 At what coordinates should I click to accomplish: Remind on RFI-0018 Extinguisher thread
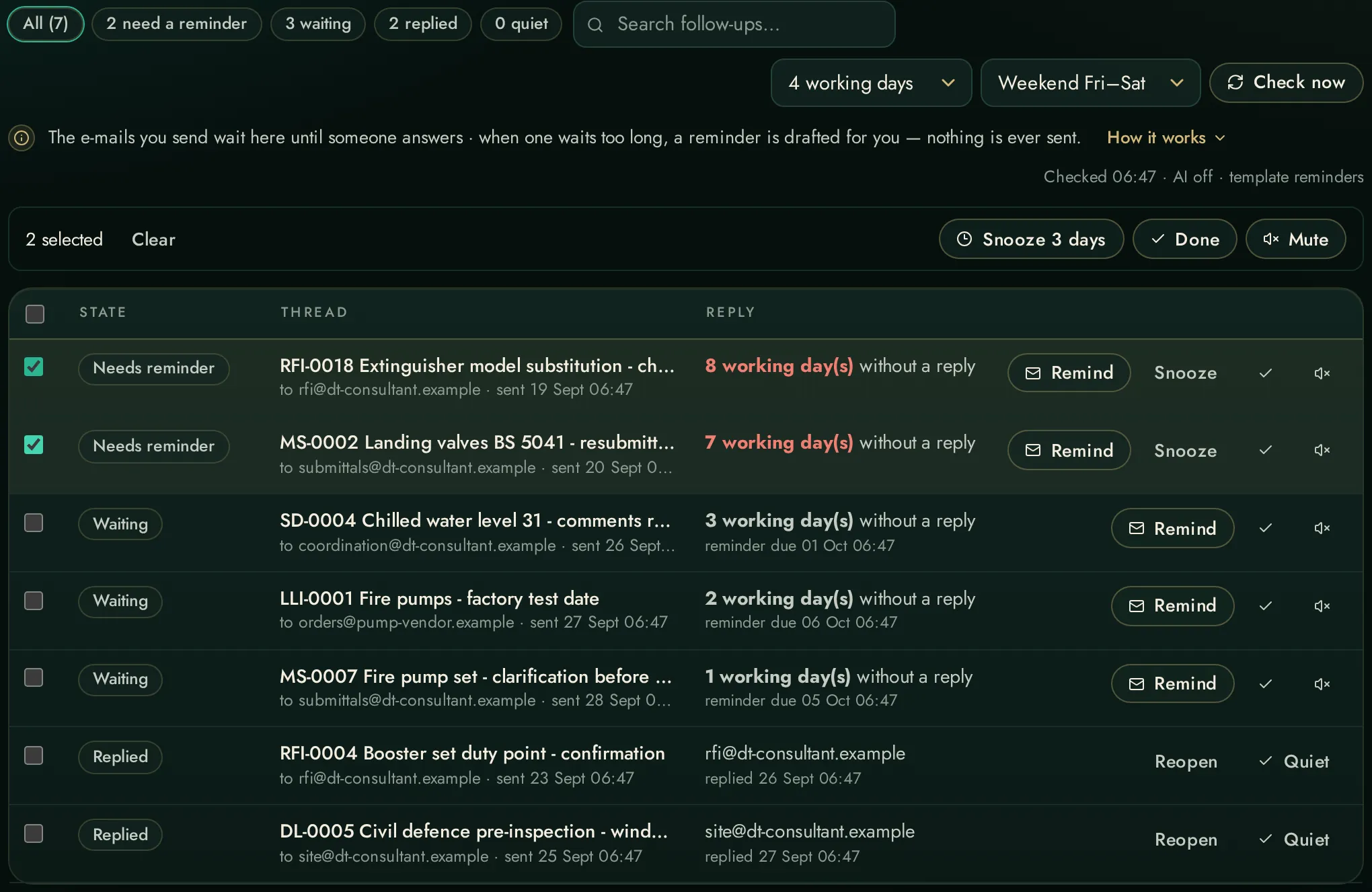click(x=1069, y=373)
